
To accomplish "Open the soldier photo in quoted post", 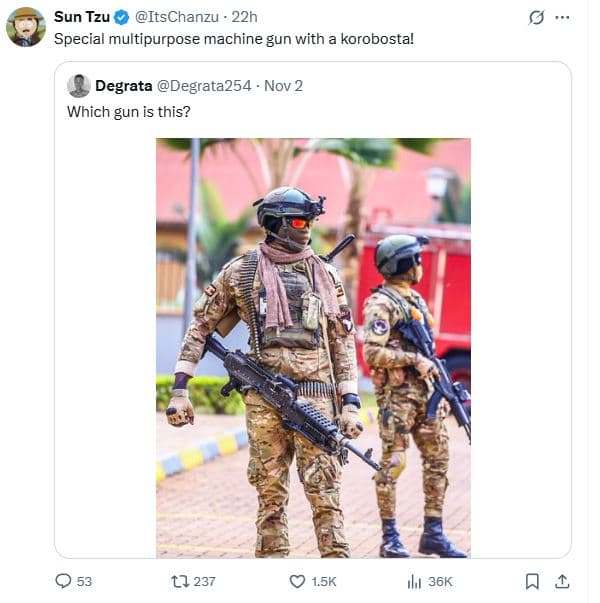I will pyautogui.click(x=313, y=348).
